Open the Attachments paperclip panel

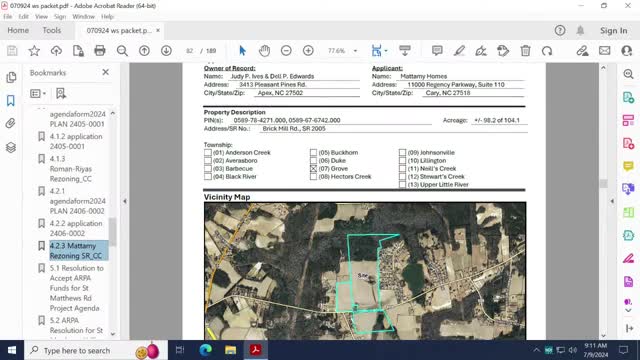pos(11,123)
